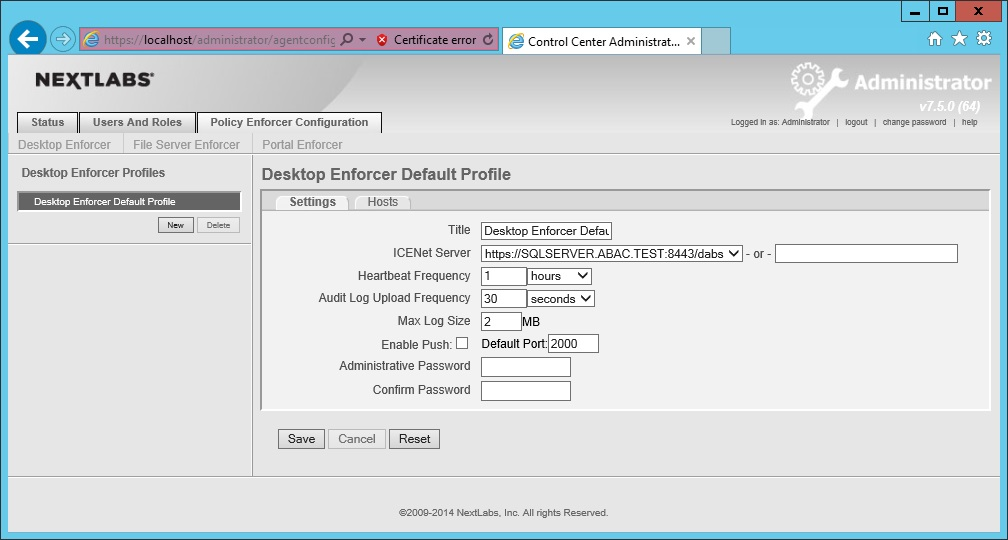Open the File Server Enforcer submenu item
1008x540 pixels.
[186, 145]
